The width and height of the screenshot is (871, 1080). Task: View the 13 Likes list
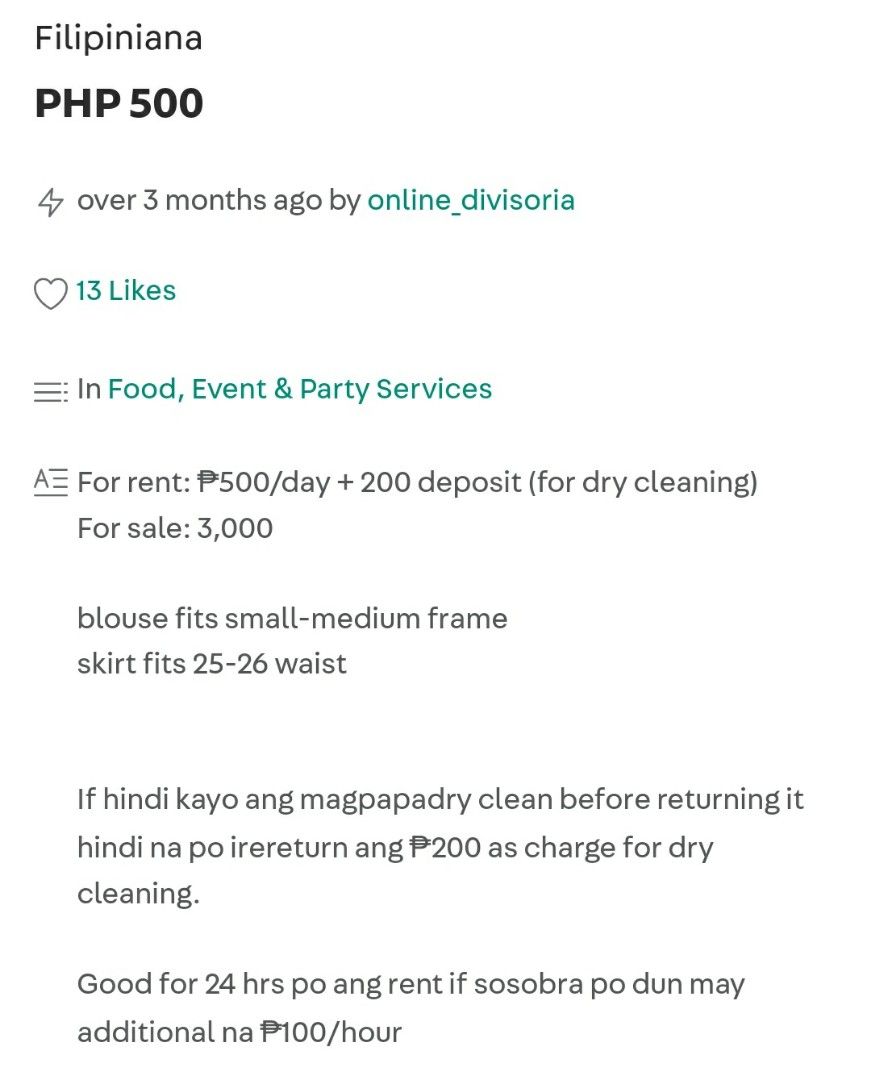click(x=126, y=291)
